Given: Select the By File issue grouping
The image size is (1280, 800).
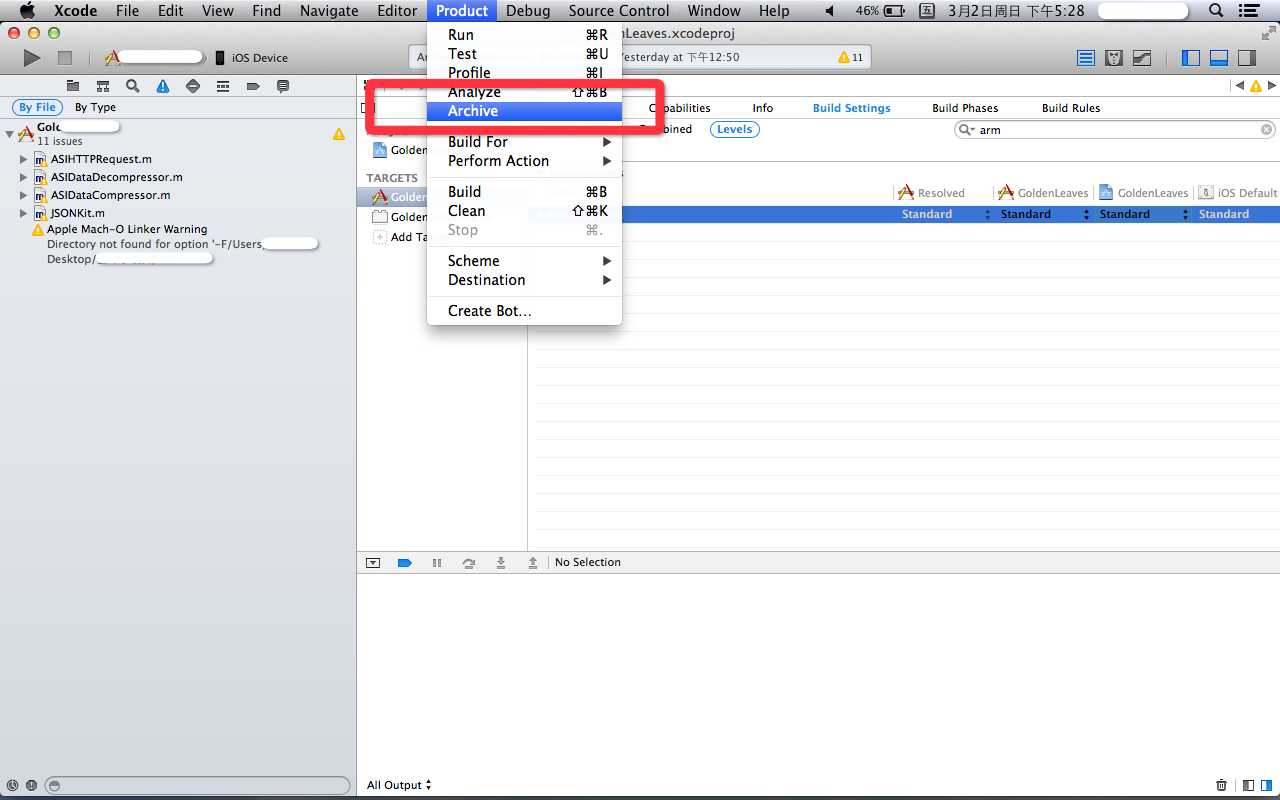Looking at the screenshot, I should (38, 107).
